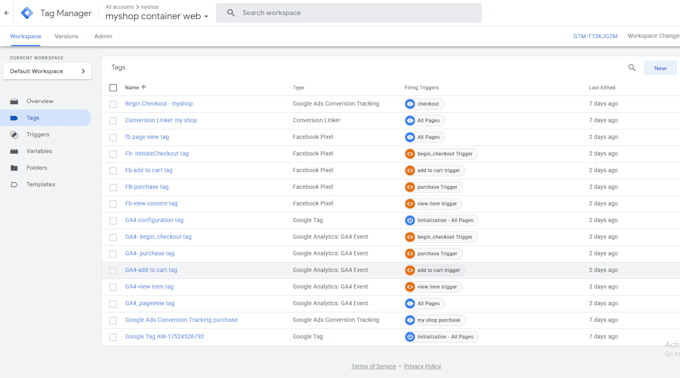This screenshot has width=680, height=378.
Task: Click the view item trigger icon in the GA4-view item row
Action: pos(410,287)
